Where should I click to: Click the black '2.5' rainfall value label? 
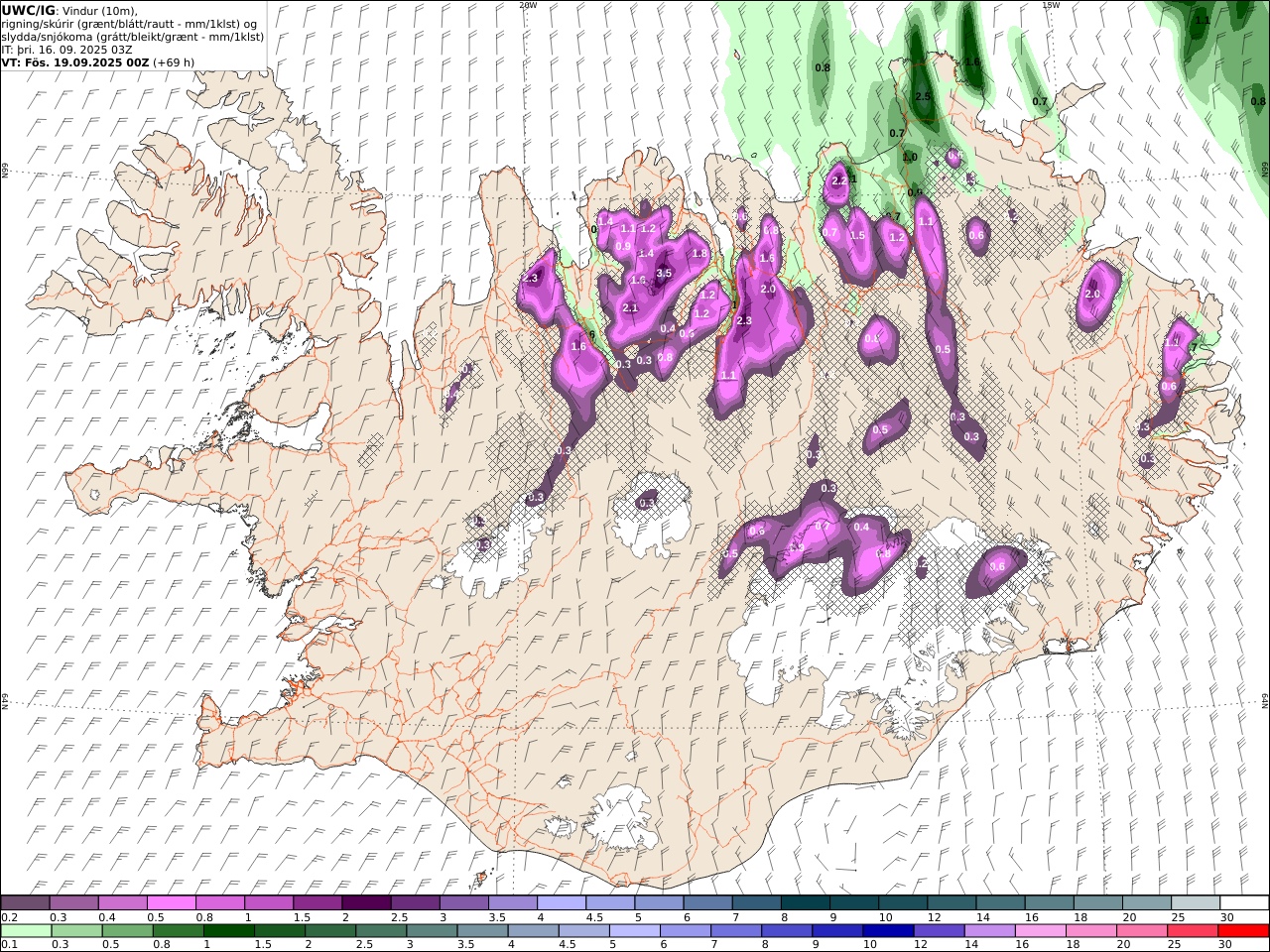[x=923, y=96]
